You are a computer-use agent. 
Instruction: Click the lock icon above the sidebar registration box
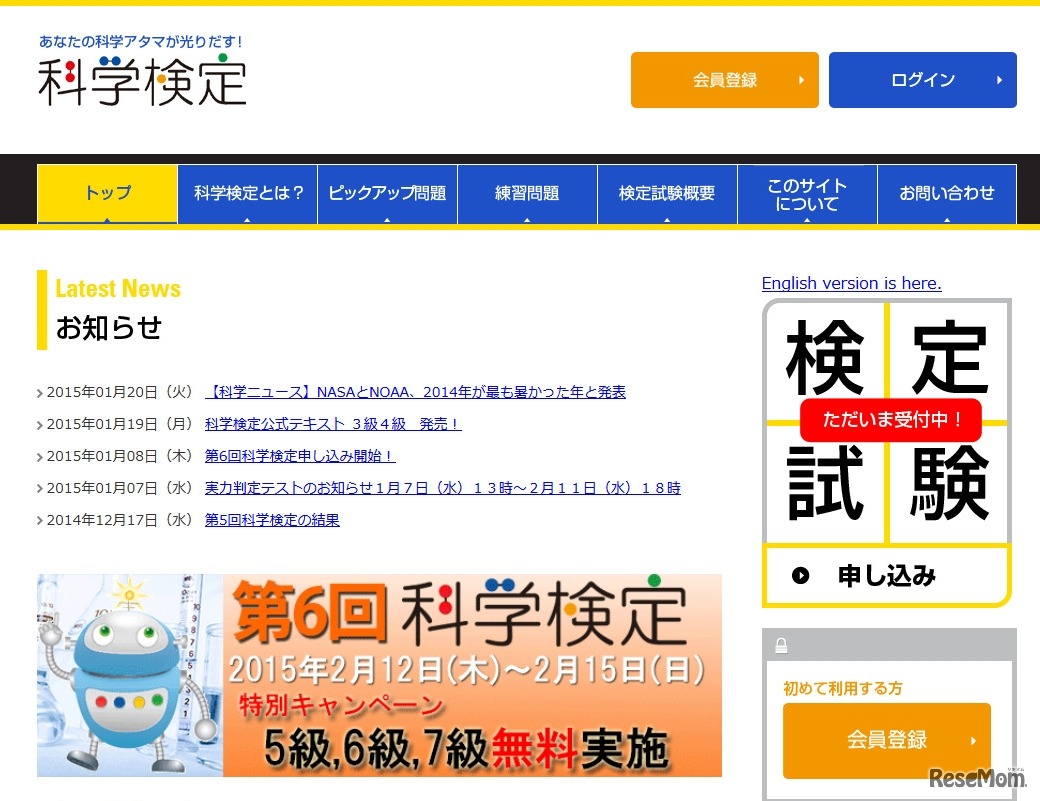(x=781, y=645)
